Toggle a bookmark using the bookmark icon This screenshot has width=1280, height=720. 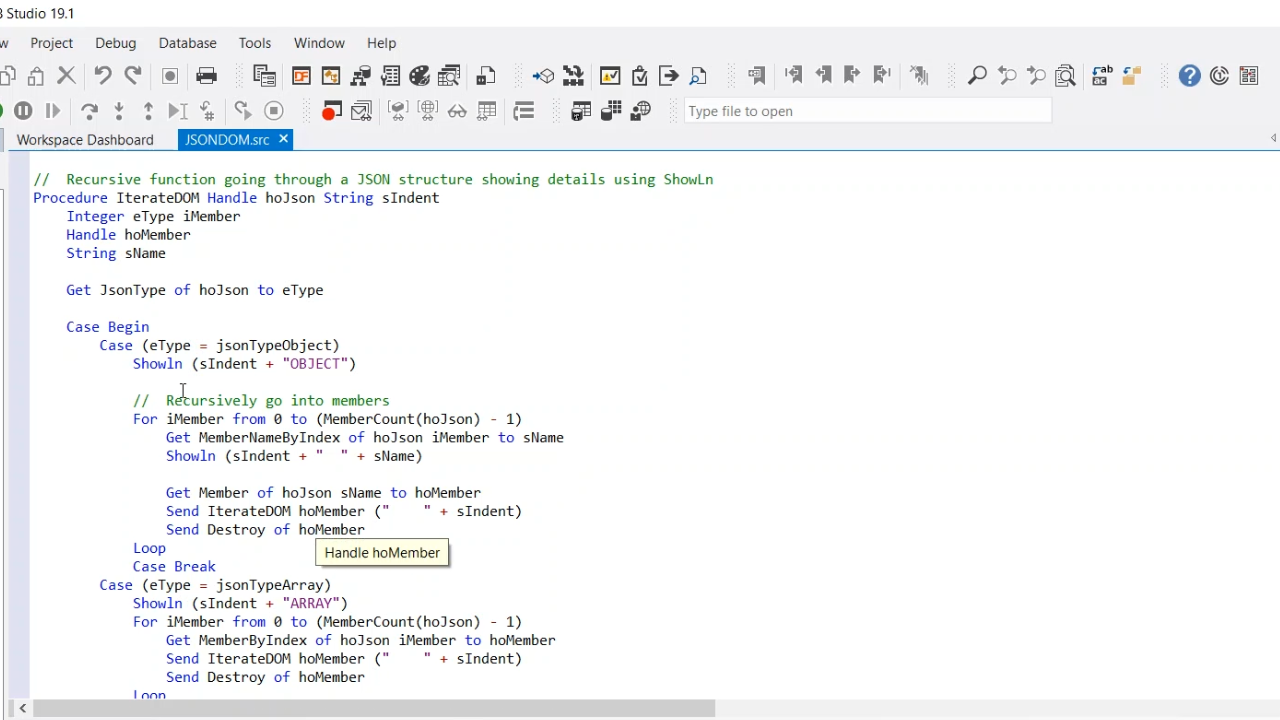pyautogui.click(x=756, y=76)
